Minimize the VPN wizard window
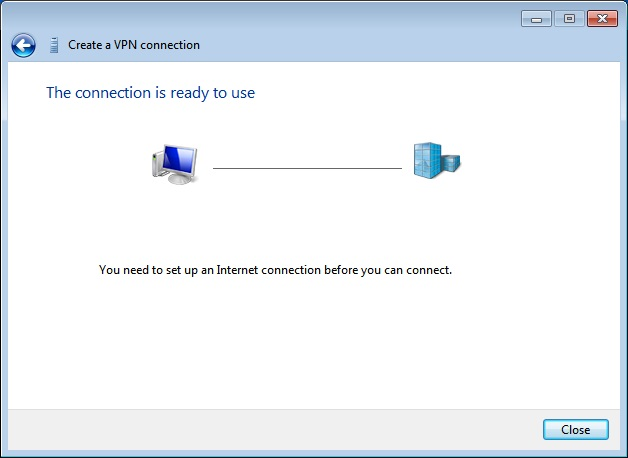Image resolution: width=628 pixels, height=458 pixels. [537, 19]
